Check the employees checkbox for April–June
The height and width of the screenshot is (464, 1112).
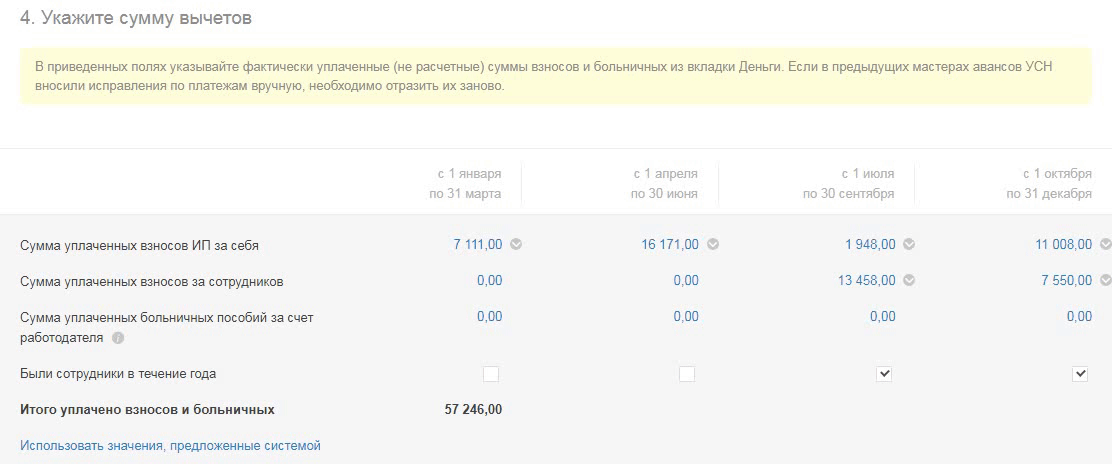(687, 374)
